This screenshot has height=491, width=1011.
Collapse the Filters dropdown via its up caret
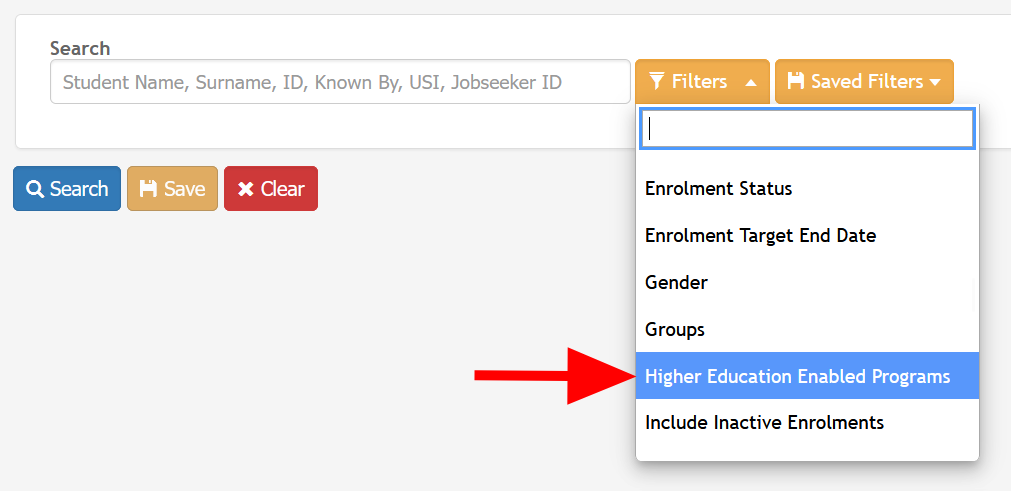click(751, 82)
